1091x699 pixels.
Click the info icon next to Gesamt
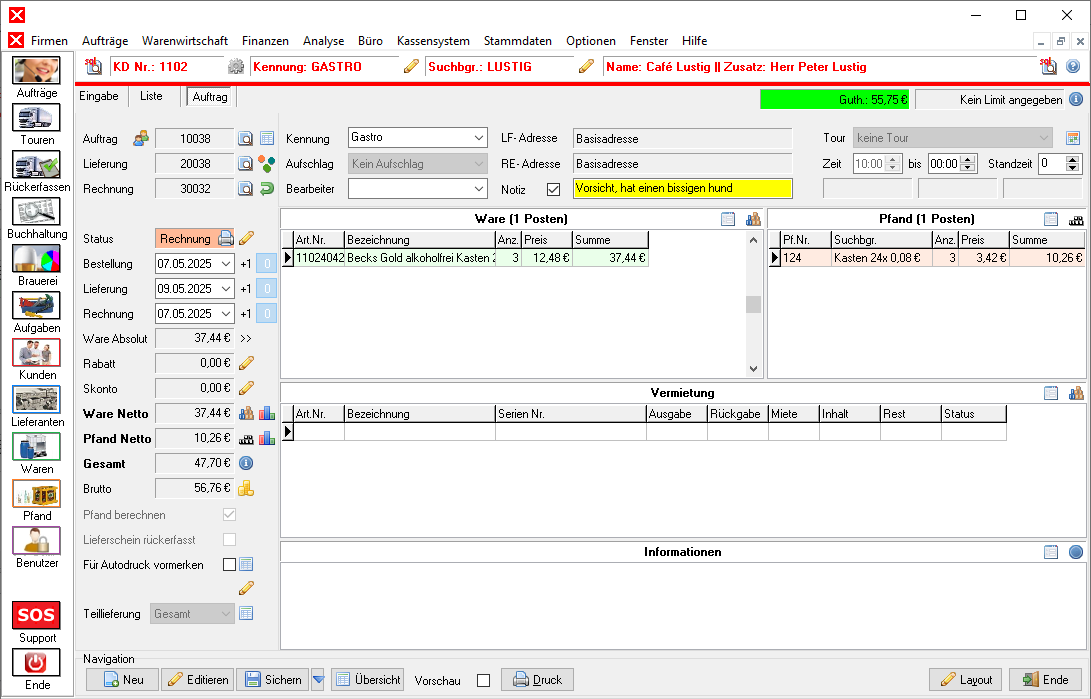(x=246, y=464)
